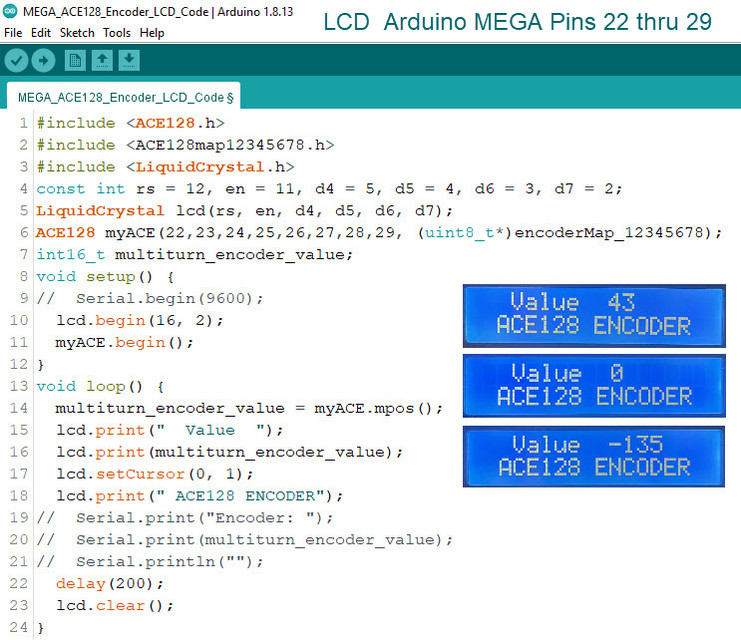Click the #include <LiquidCrystal.h> line

pos(165,167)
